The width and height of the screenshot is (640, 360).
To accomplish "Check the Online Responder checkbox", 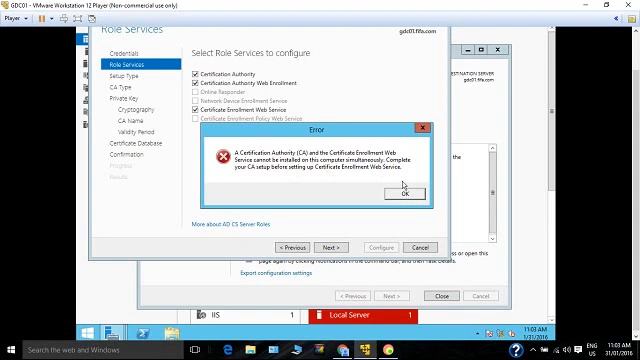I will 195,92.
